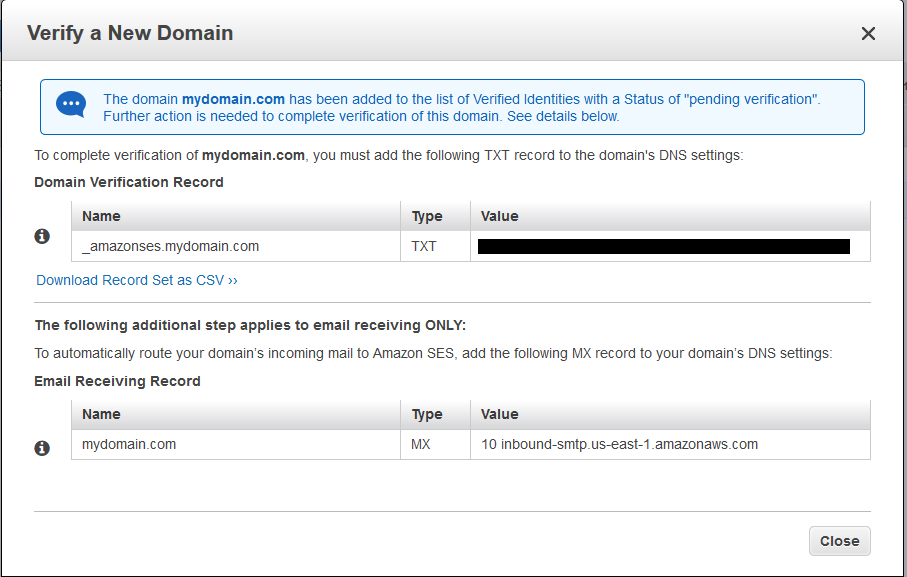This screenshot has width=907, height=577.
Task: Click the speech bubble notification icon
Action: coord(71,105)
